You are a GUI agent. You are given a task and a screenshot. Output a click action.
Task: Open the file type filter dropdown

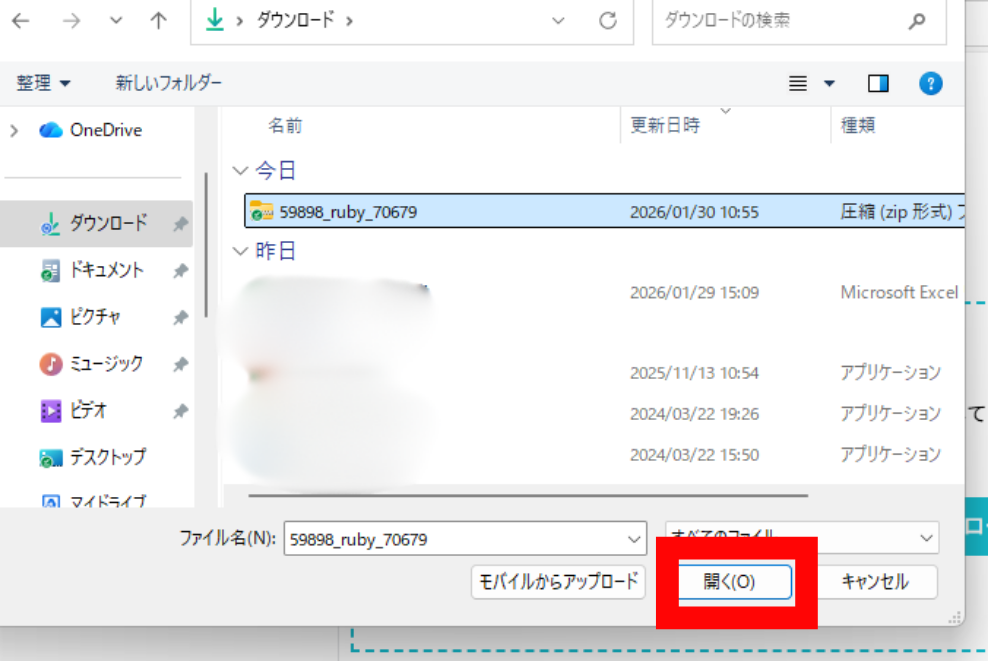coord(924,537)
